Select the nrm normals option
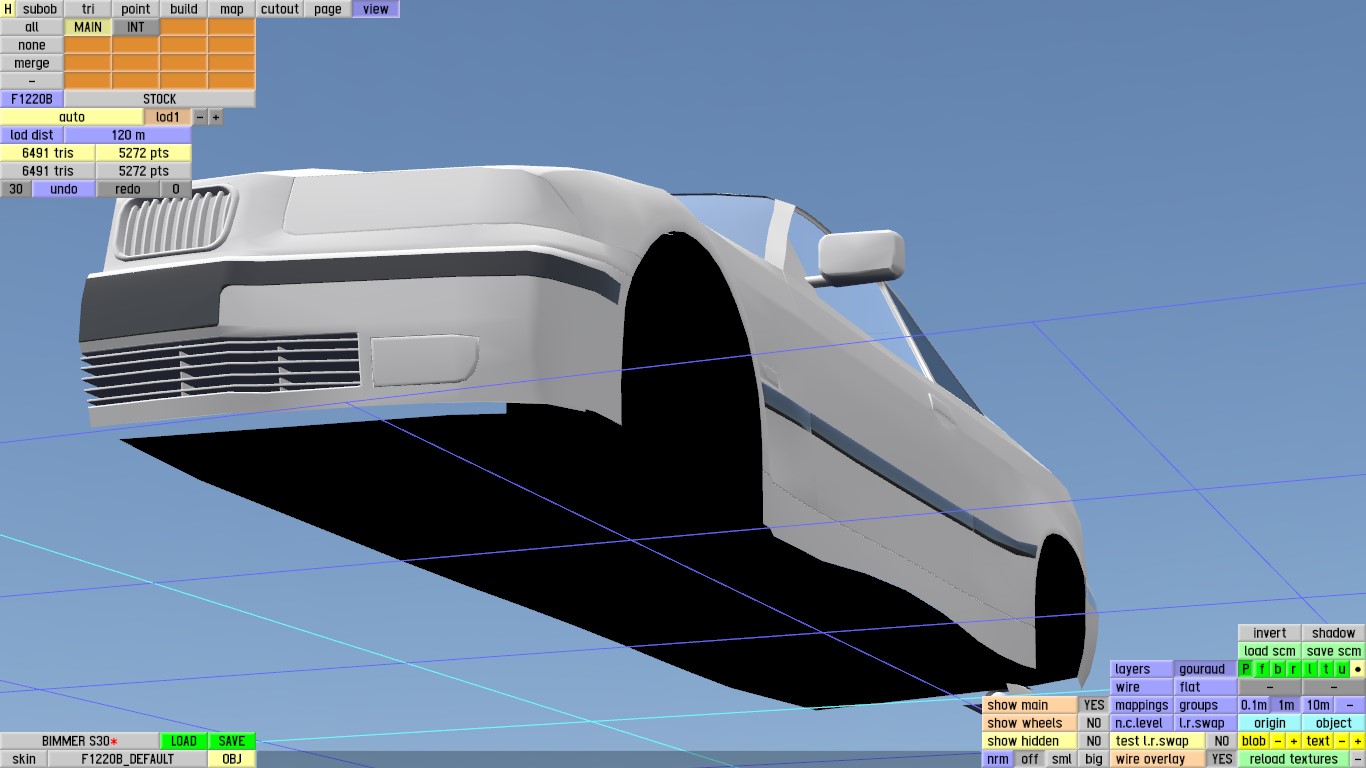1366x768 pixels. click(x=998, y=759)
